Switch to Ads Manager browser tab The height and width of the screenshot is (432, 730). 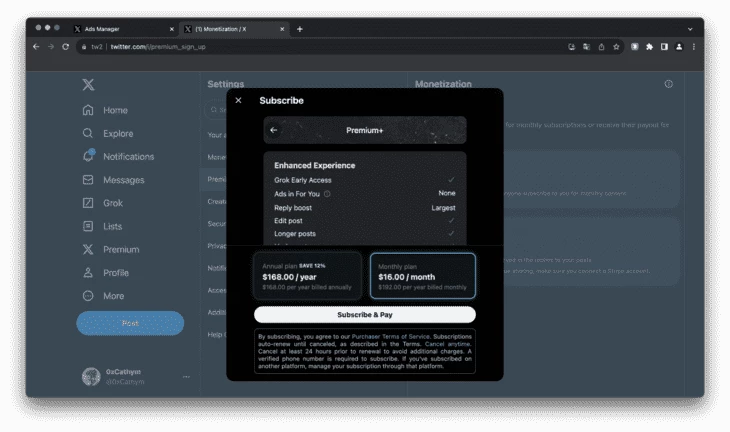123,29
